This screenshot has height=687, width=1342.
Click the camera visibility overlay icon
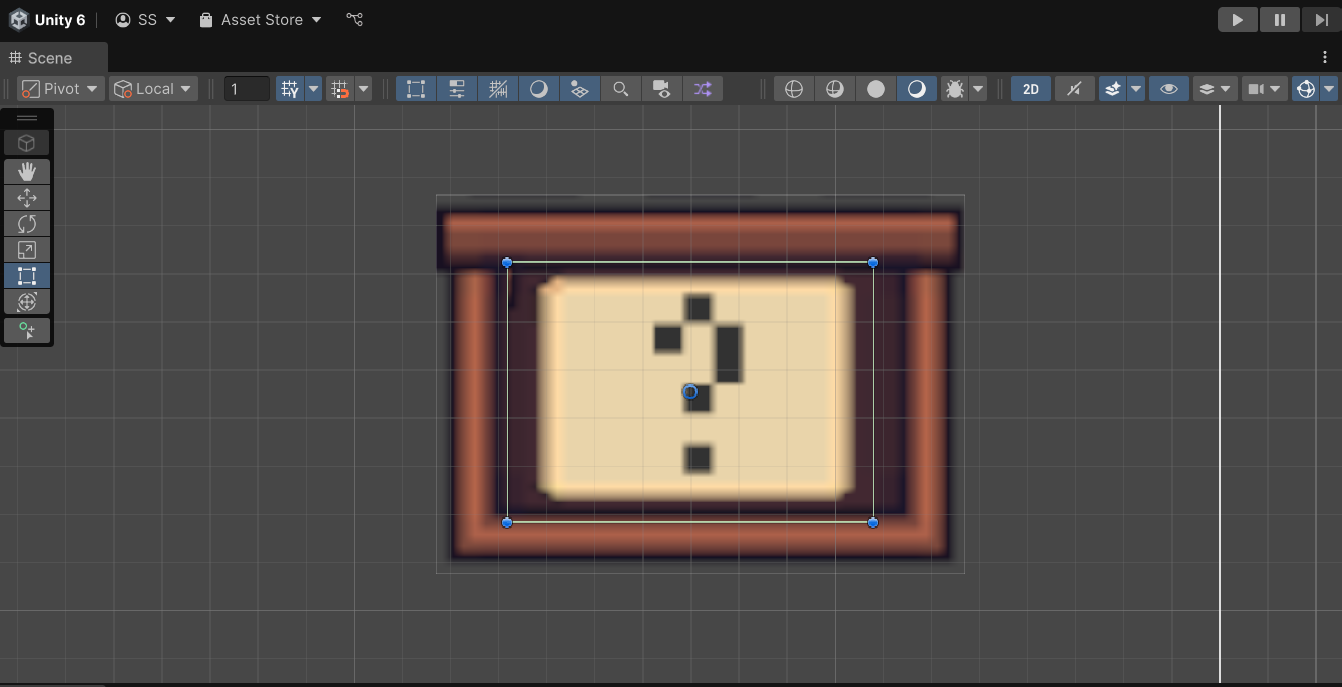661,89
